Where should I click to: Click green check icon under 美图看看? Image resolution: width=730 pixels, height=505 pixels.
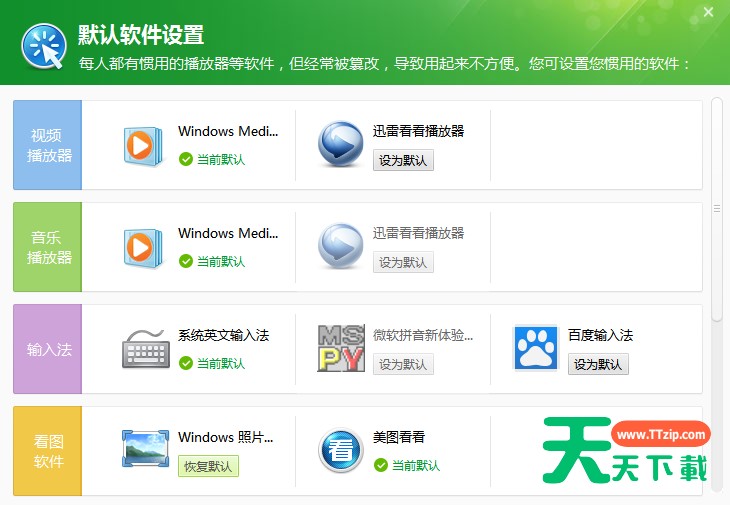[381, 465]
